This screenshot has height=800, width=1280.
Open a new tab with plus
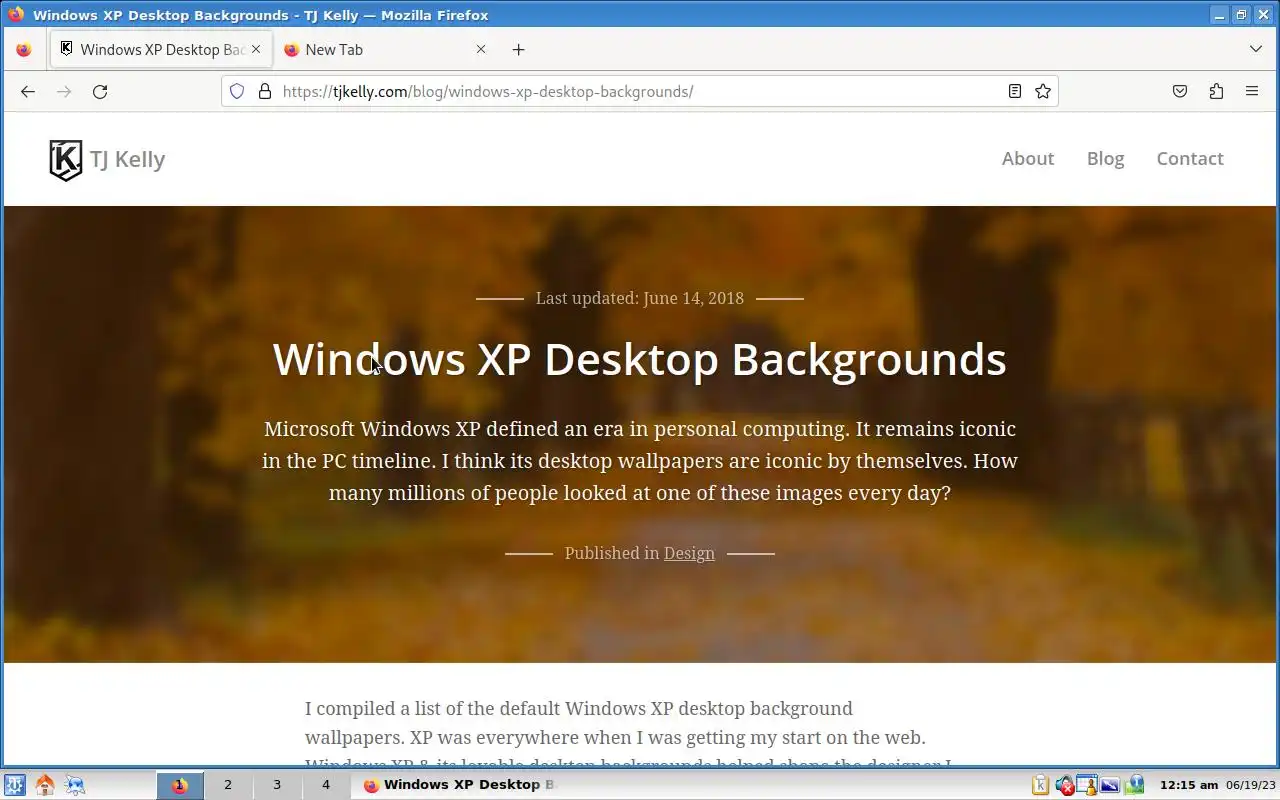(x=518, y=49)
